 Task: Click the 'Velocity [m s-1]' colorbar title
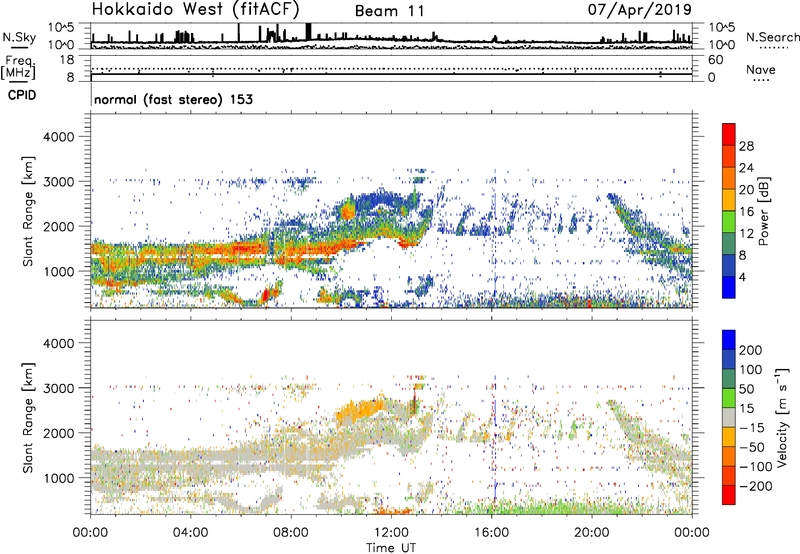tap(782, 417)
